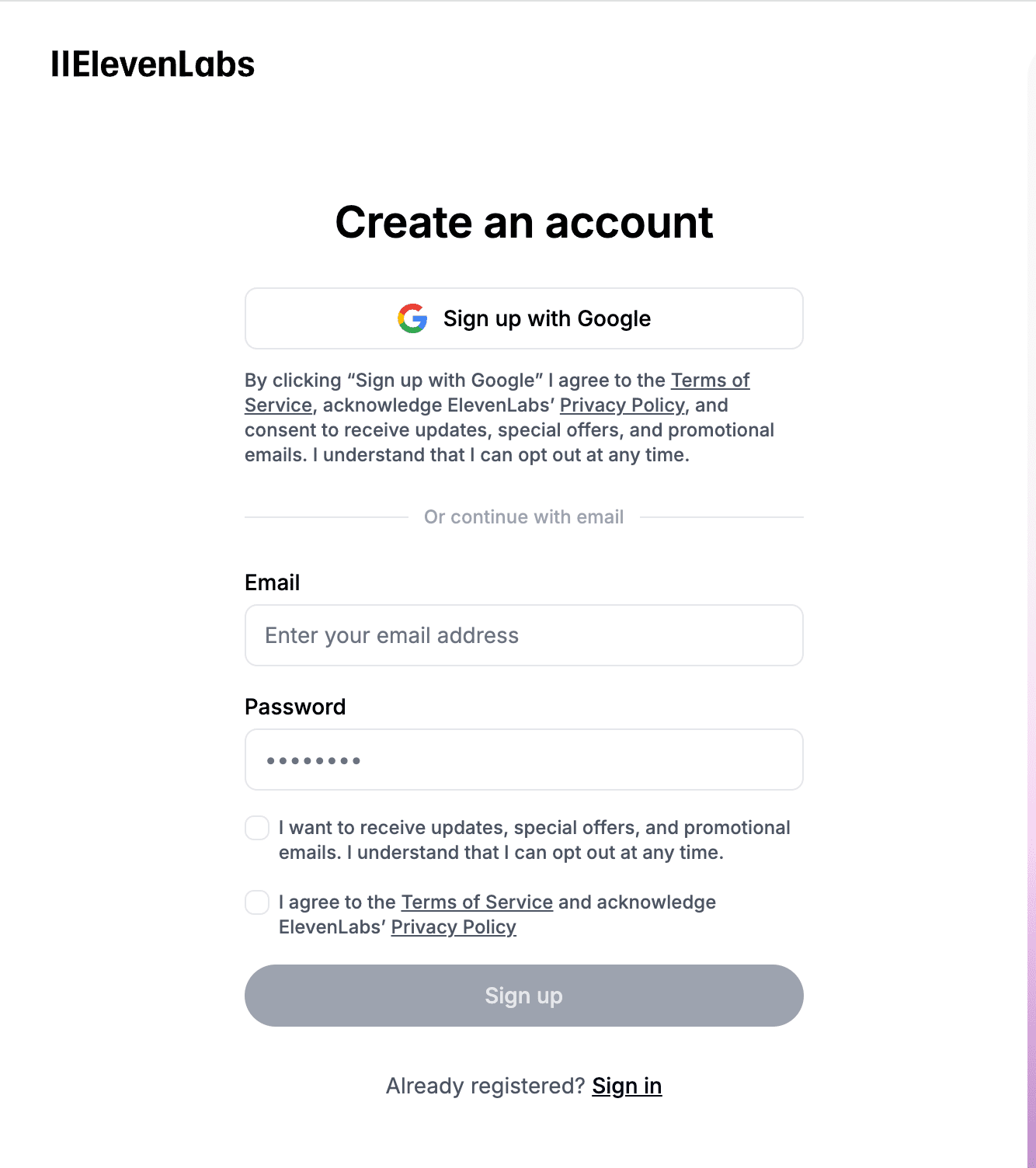The height and width of the screenshot is (1168, 1036).
Task: Click the Create an account heading
Action: [x=524, y=222]
